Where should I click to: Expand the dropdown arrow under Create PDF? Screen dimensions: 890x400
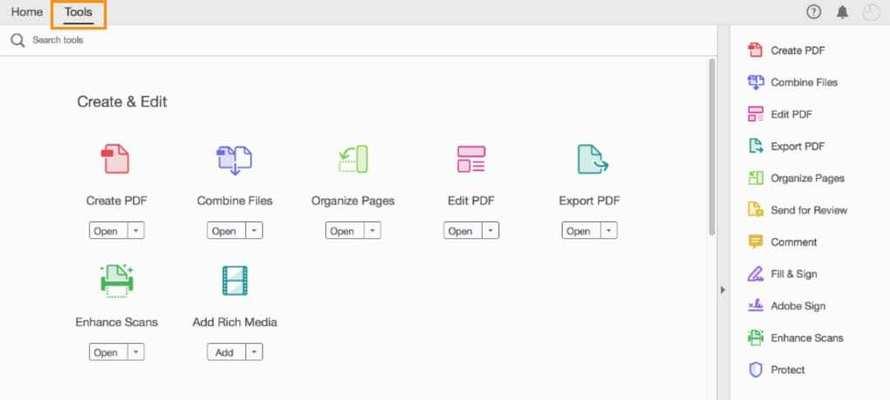[x=136, y=230]
